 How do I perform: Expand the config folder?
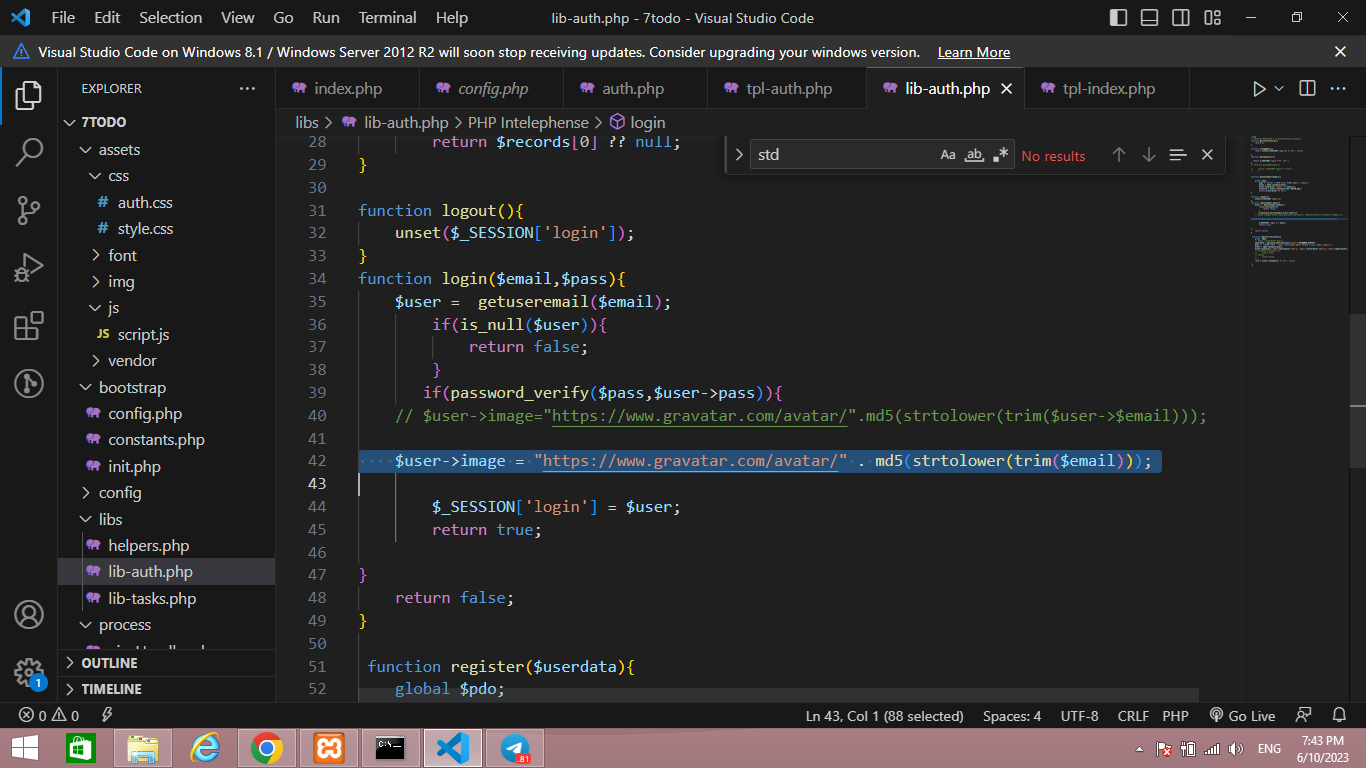coord(166,493)
